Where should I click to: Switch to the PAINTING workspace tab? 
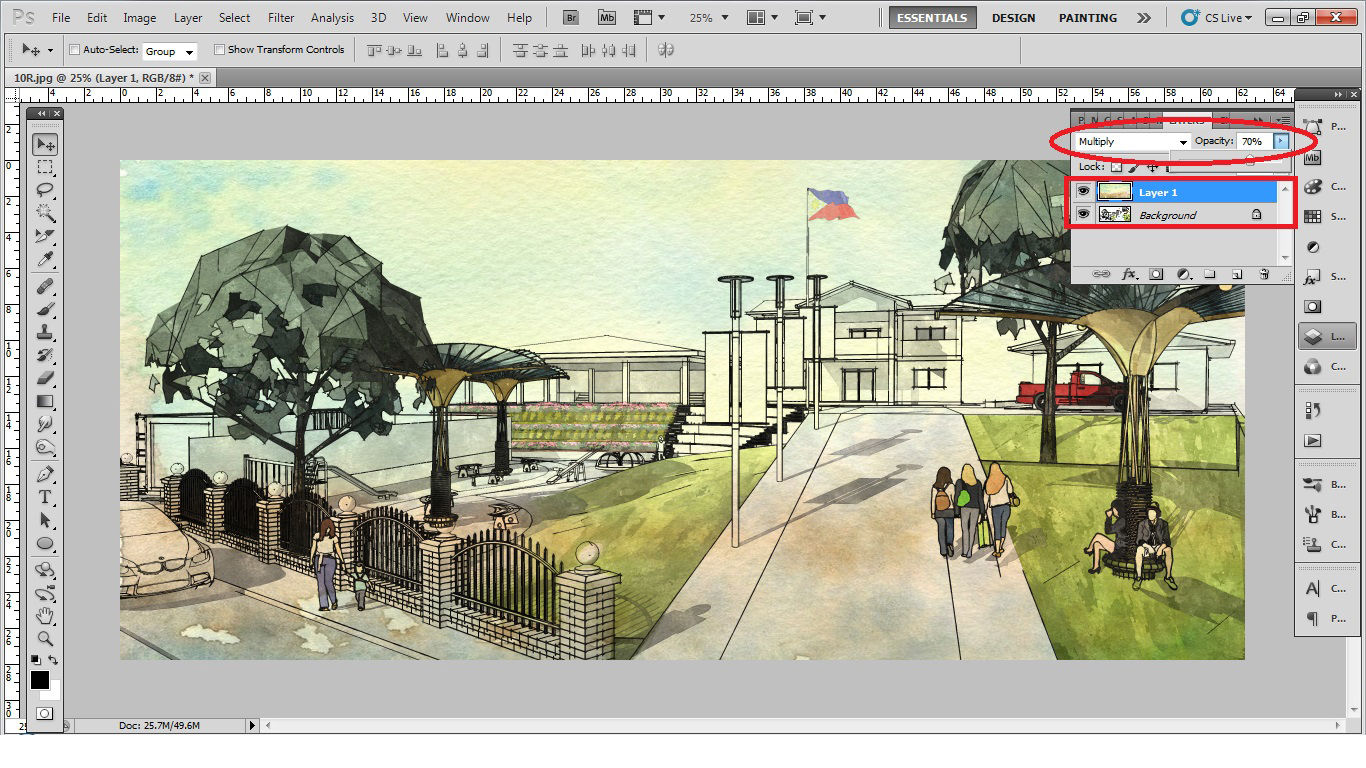click(x=1087, y=17)
